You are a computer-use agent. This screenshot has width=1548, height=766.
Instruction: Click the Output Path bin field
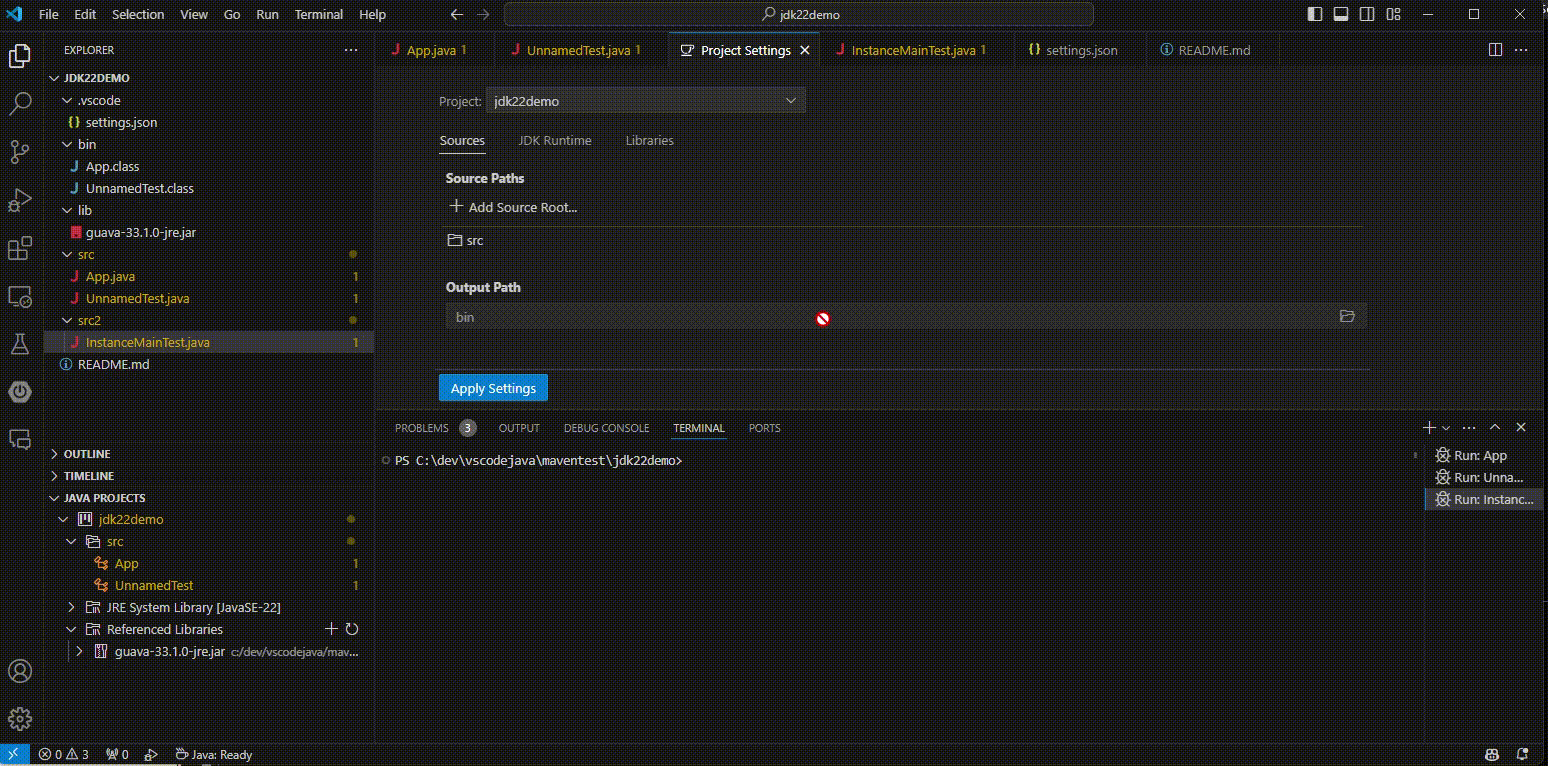[x=906, y=317]
